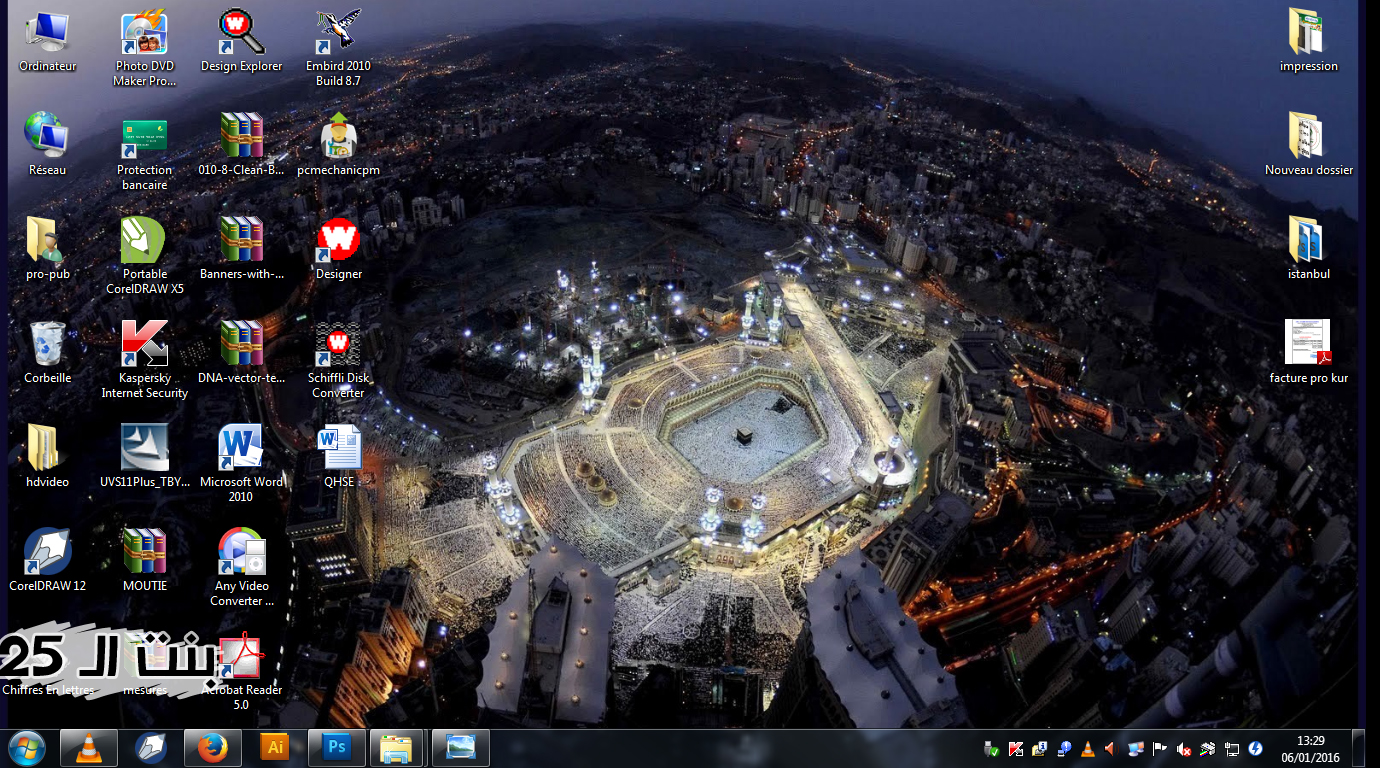Click Safely Remove Hardware tray icon
The image size is (1380, 768).
coord(991,749)
